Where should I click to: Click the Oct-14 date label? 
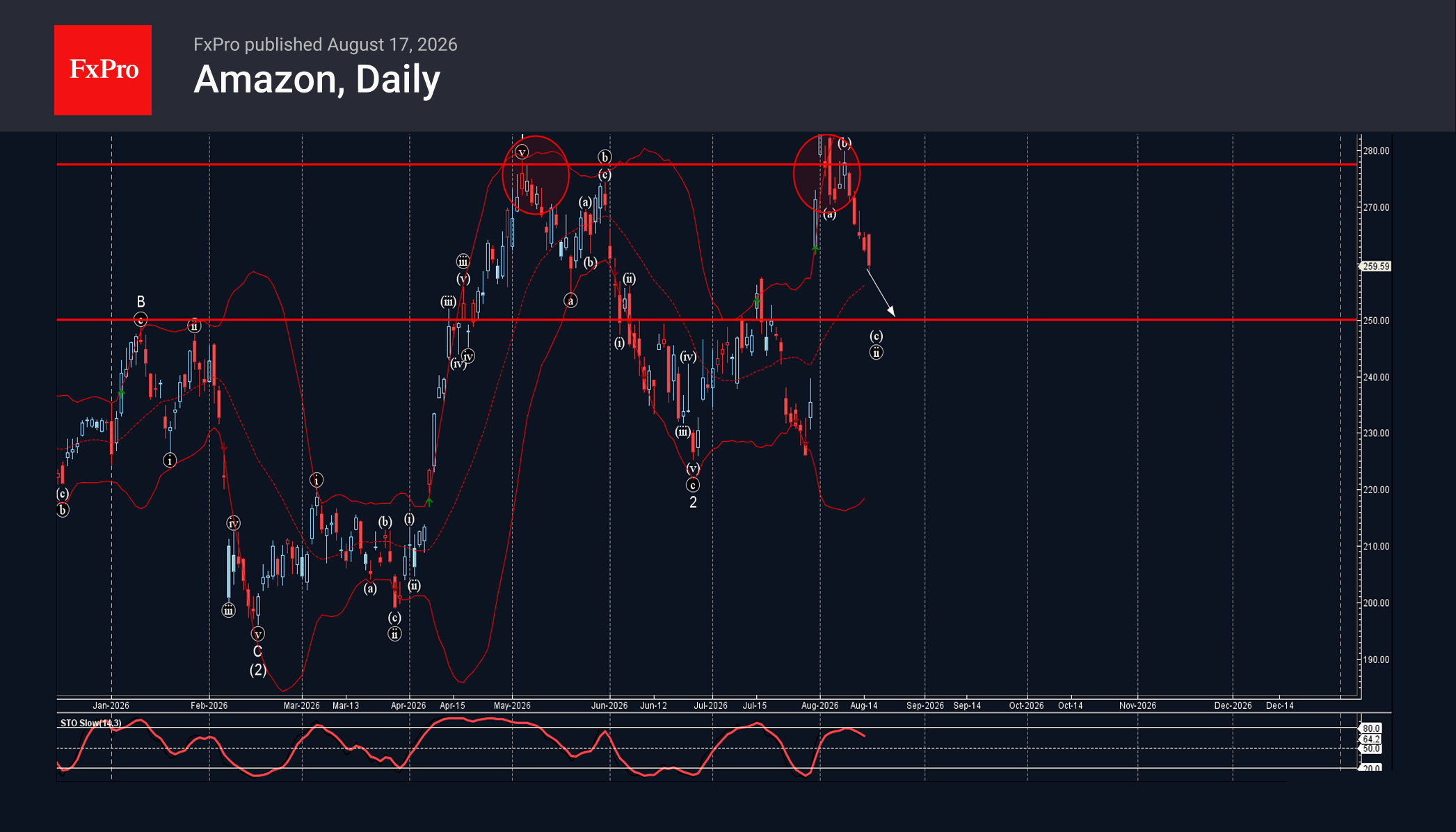pyautogui.click(x=1071, y=705)
